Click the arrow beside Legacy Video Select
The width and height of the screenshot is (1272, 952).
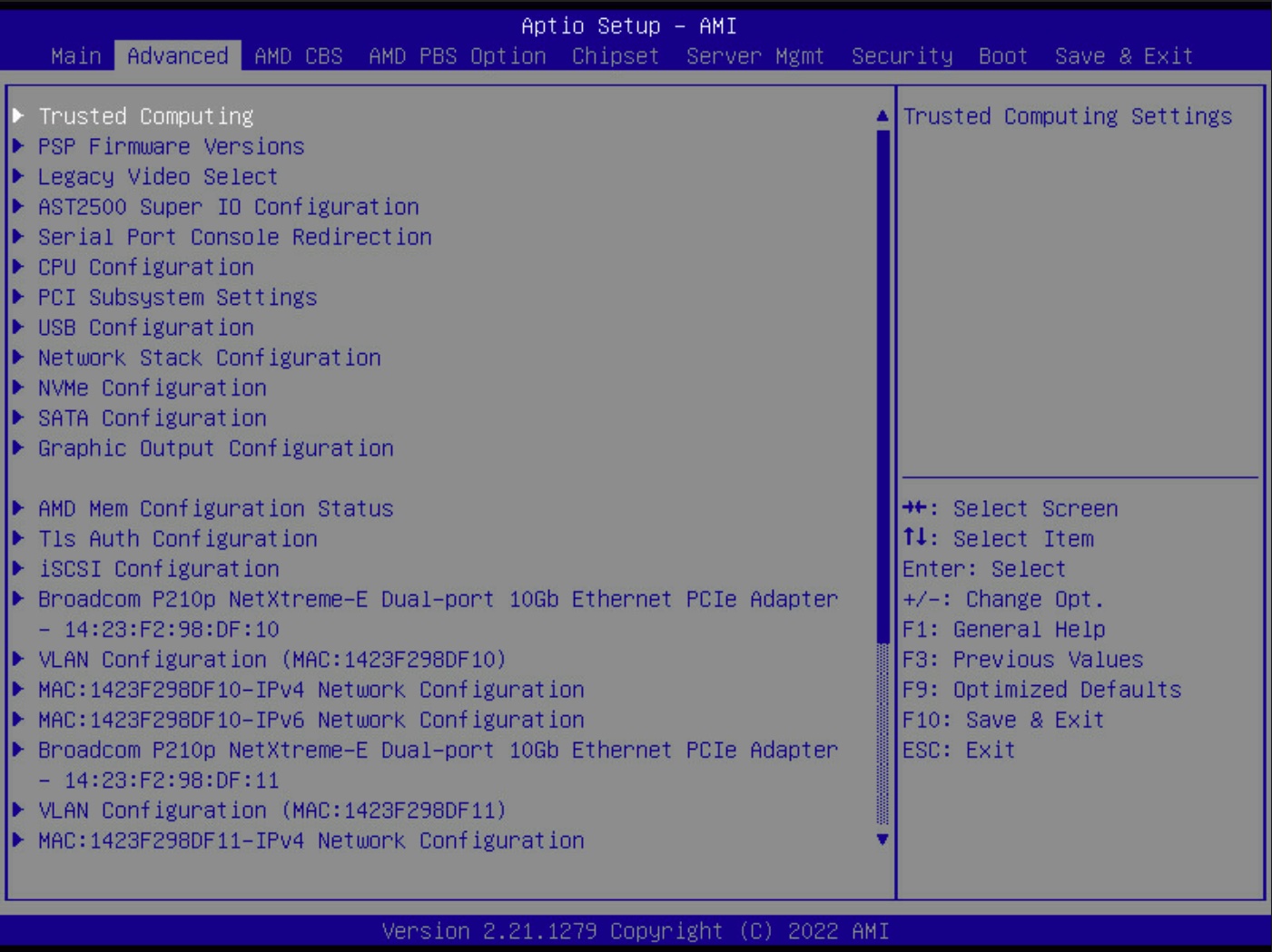pyautogui.click(x=18, y=175)
